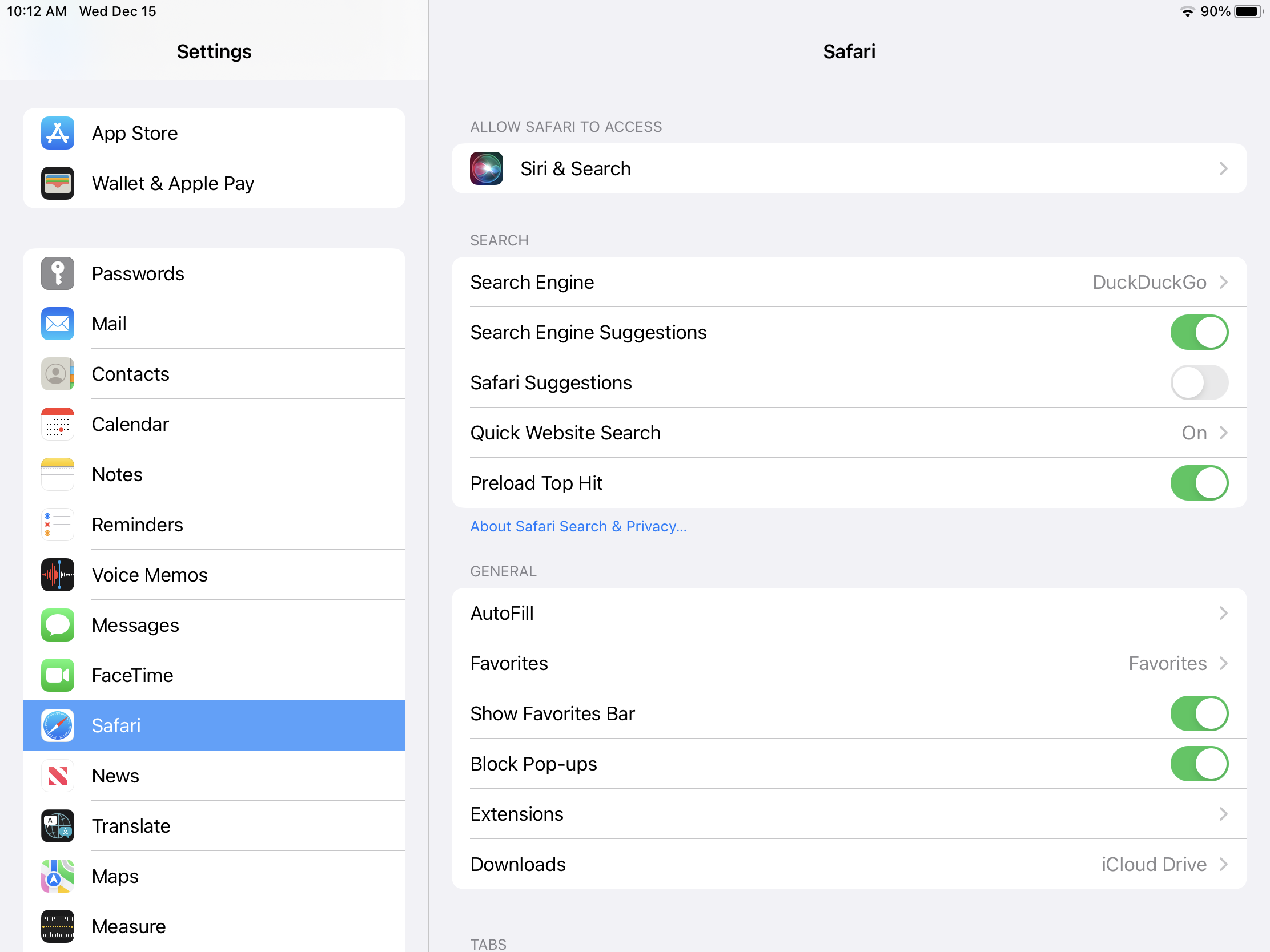Screen dimensions: 1270x952
Task: Open Wallet & Apple Pay icon
Action: point(58,184)
